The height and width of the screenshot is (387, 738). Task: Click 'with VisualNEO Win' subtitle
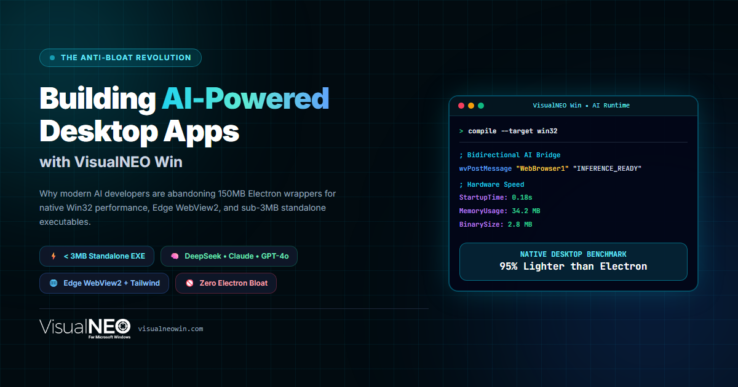pos(111,162)
